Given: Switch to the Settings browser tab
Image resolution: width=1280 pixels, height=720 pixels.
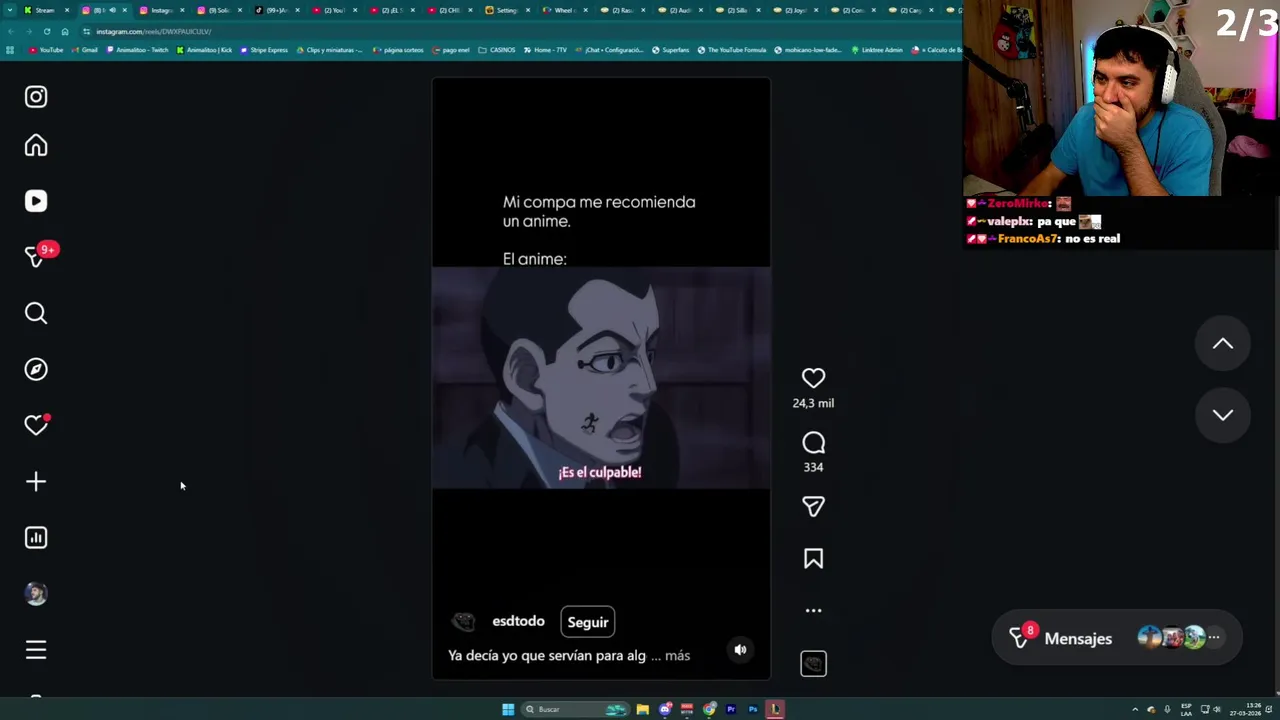Looking at the screenshot, I should coord(507,10).
